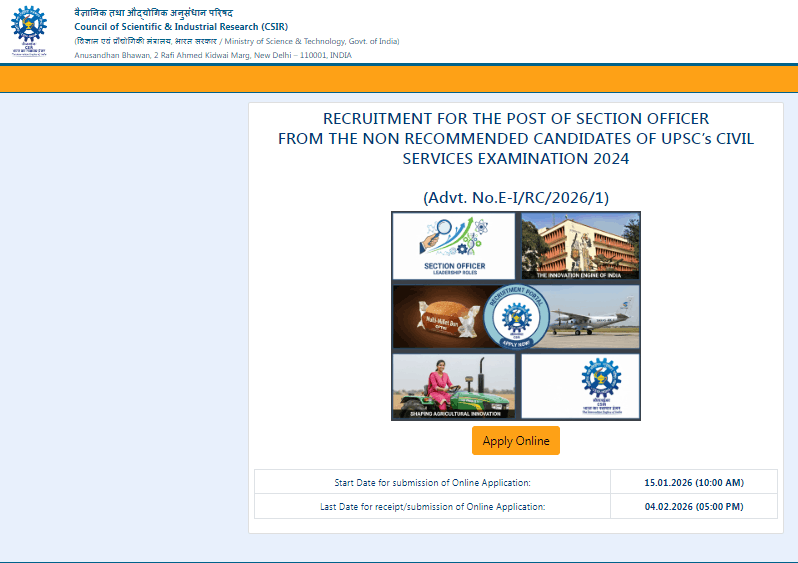Click the Recruitment for Section Officer heading

(x=516, y=138)
